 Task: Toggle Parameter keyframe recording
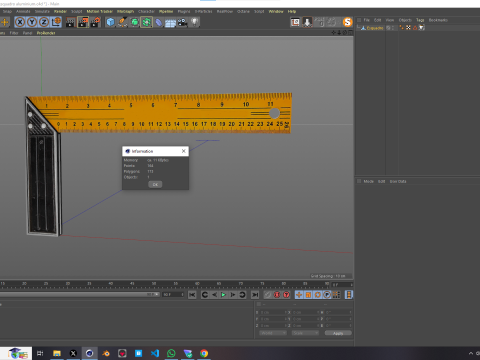(327, 295)
